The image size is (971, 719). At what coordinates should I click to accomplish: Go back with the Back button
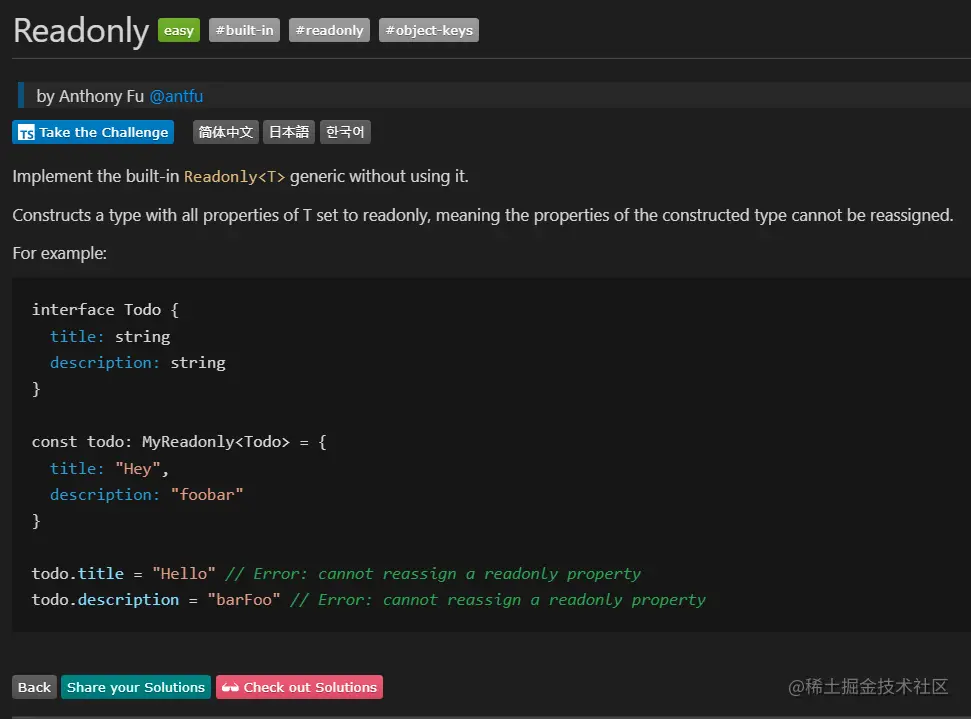(x=34, y=687)
